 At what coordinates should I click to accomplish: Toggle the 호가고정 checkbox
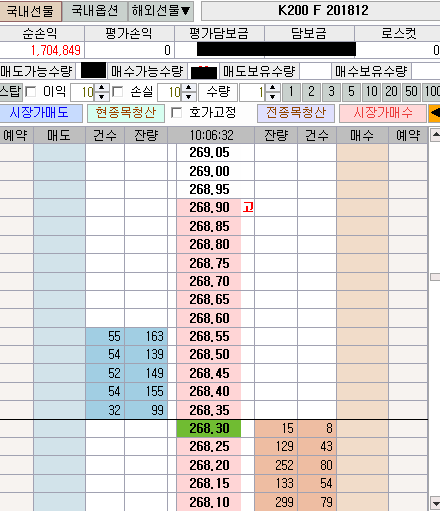click(x=176, y=113)
